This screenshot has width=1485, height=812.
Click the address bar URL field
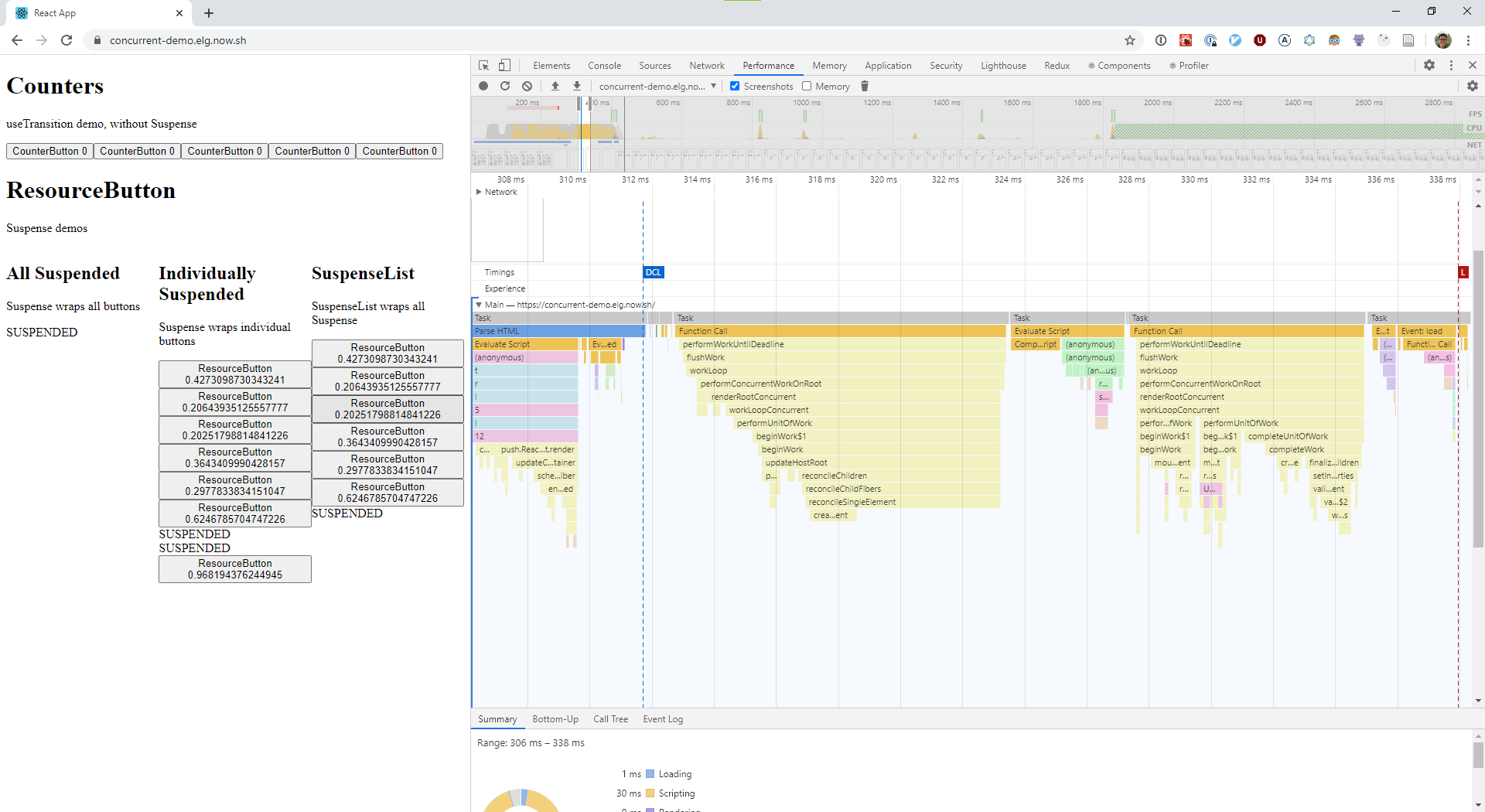603,40
